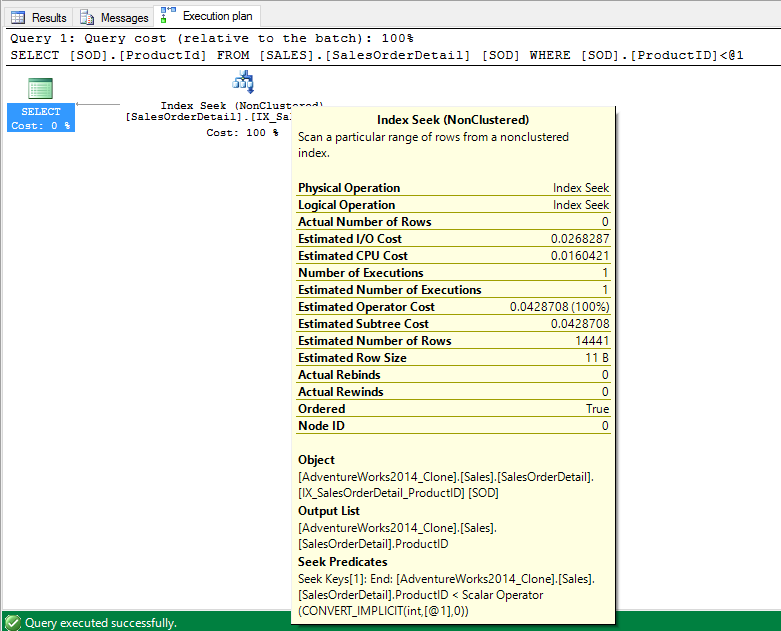Click the 'Query executed successfully.' status message
Image resolution: width=781 pixels, height=631 pixels.
pos(101,623)
